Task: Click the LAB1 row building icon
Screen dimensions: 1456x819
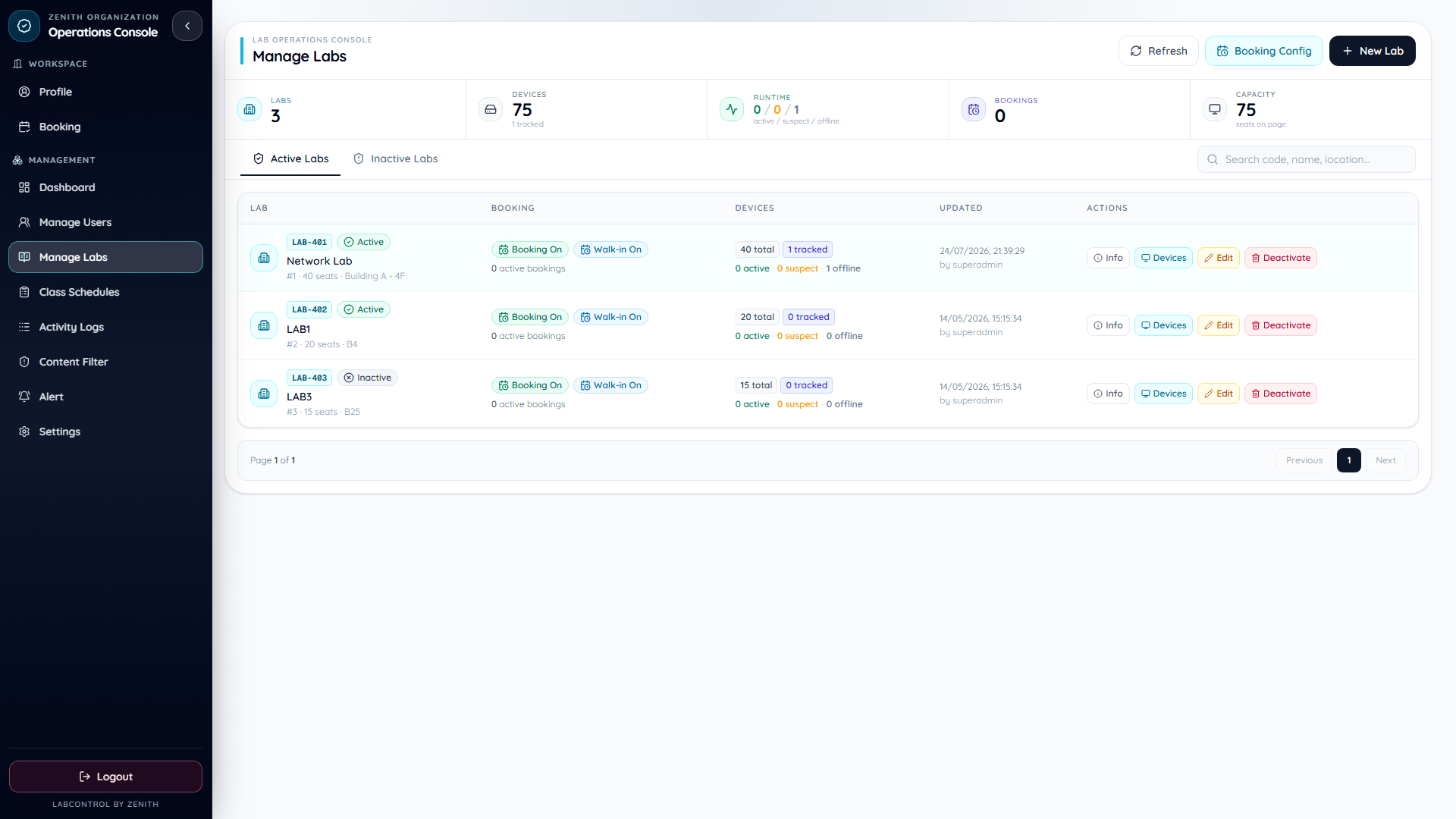Action: (x=264, y=325)
